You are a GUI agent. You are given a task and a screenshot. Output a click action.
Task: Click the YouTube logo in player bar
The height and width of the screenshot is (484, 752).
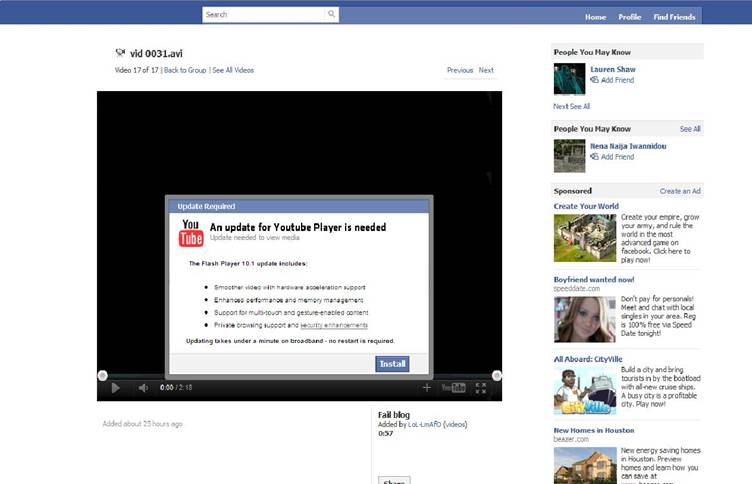click(453, 388)
